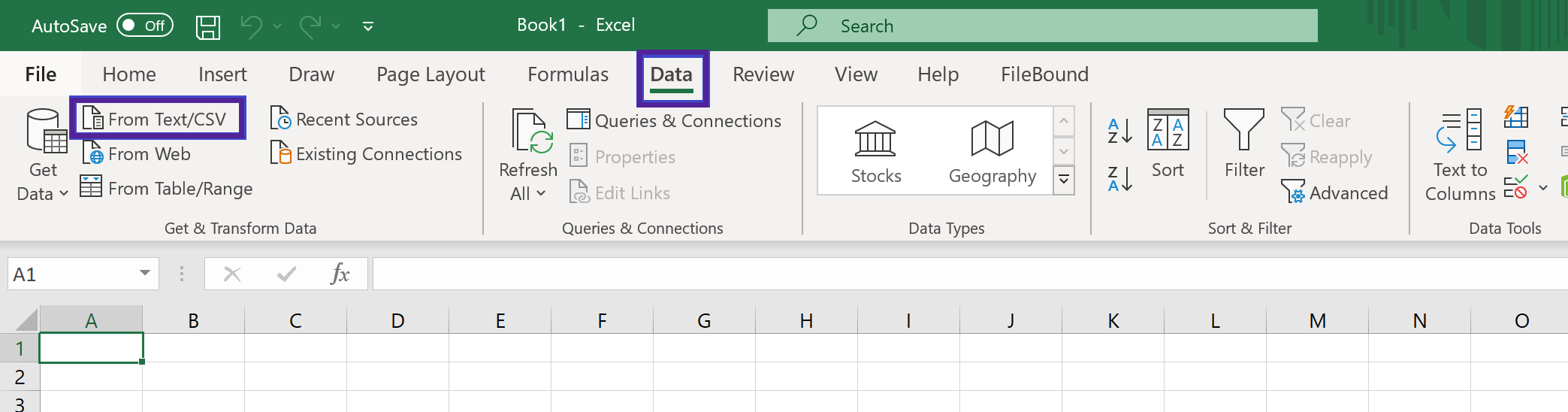This screenshot has height=412, width=1568.
Task: Click Edit Links button
Action: tap(620, 192)
